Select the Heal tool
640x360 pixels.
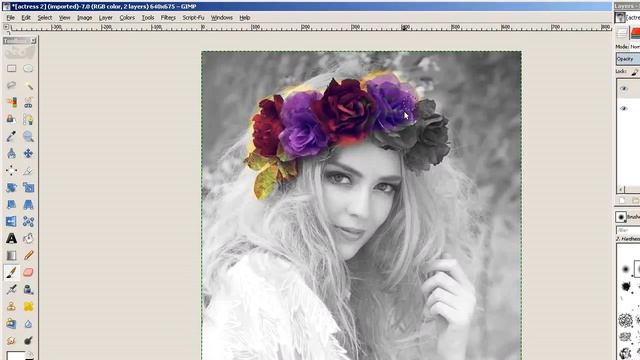28,307
